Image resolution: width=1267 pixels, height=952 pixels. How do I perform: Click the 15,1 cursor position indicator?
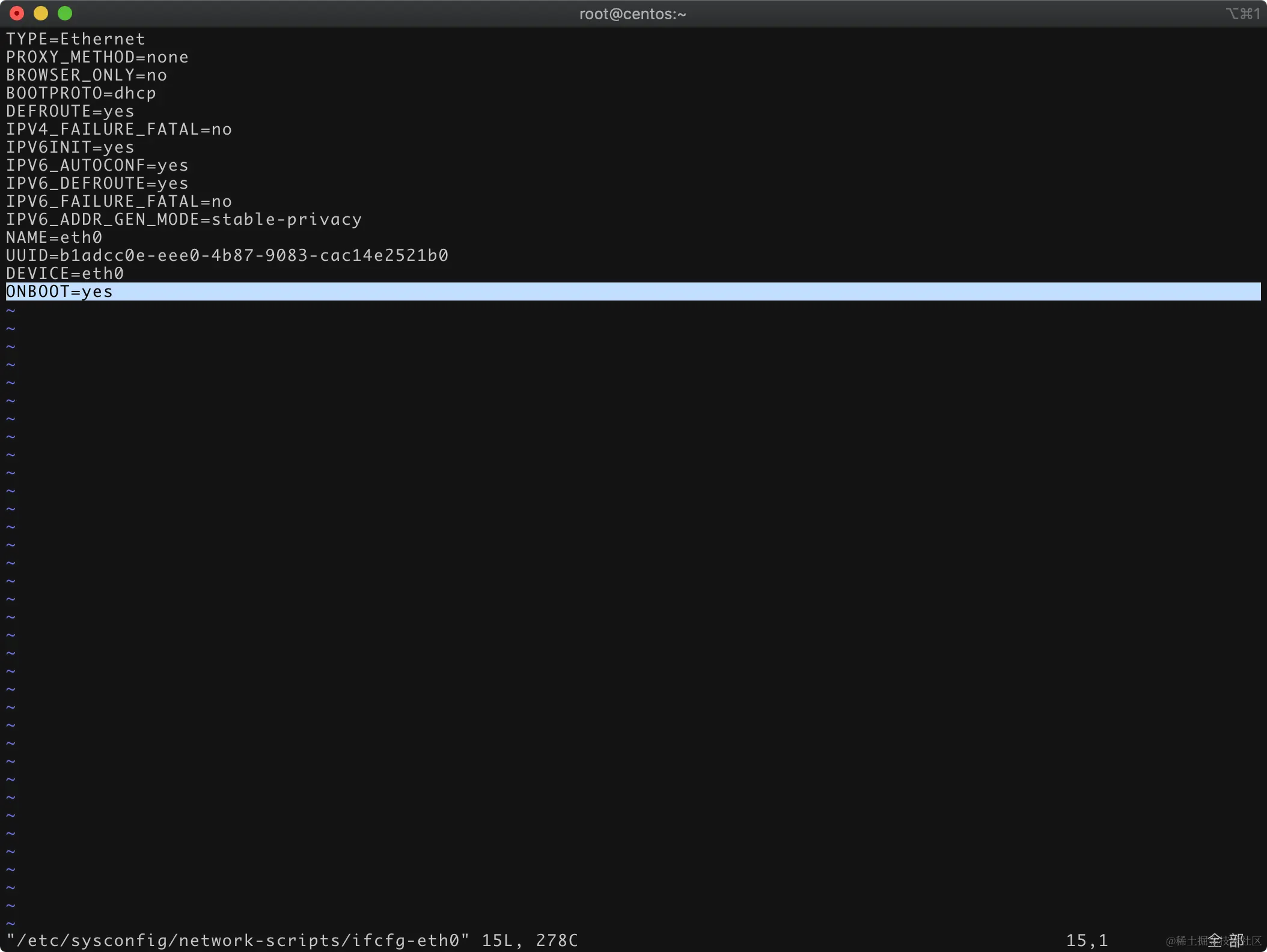(1087, 941)
